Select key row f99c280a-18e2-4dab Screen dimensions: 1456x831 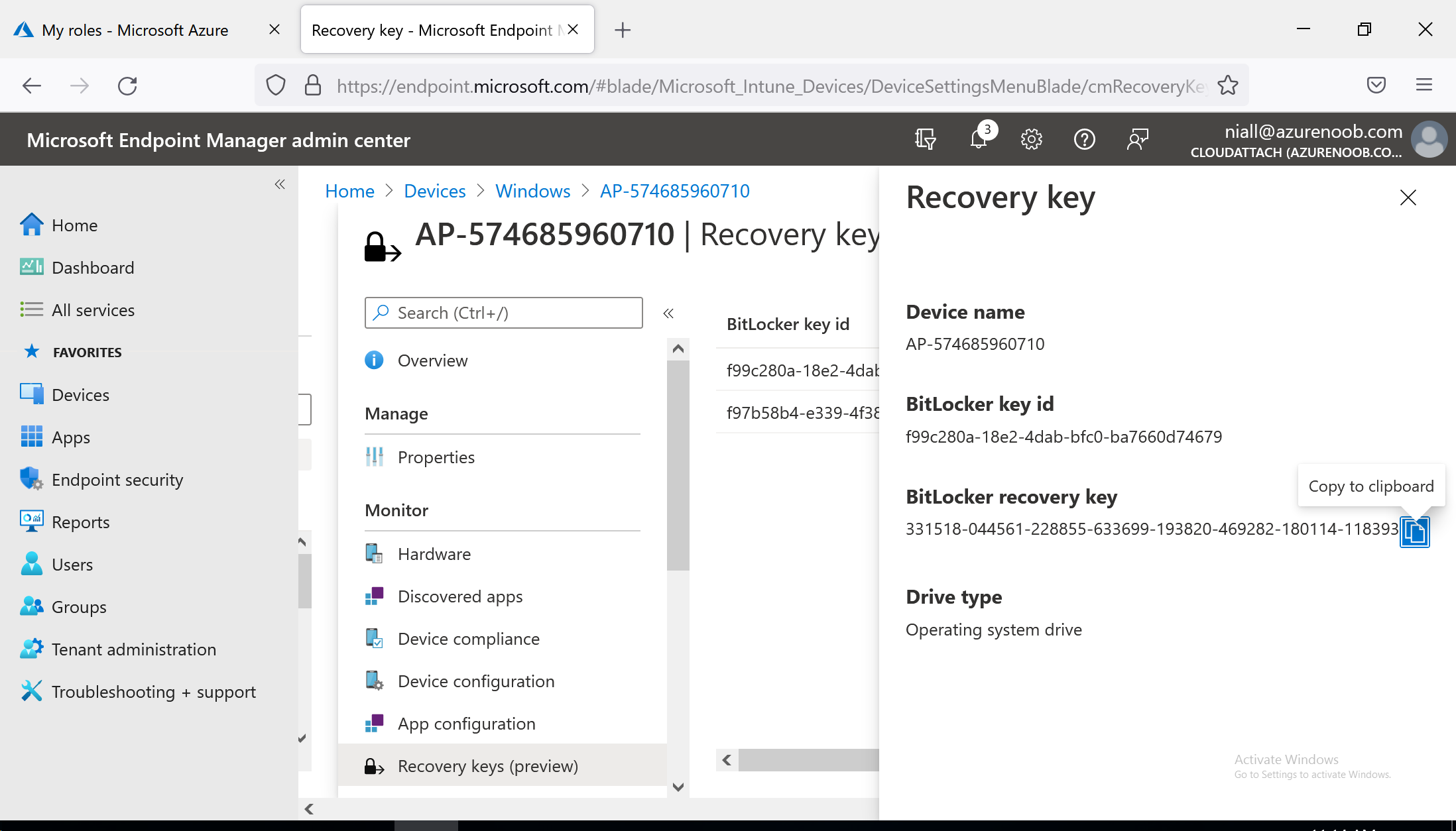[x=798, y=370]
